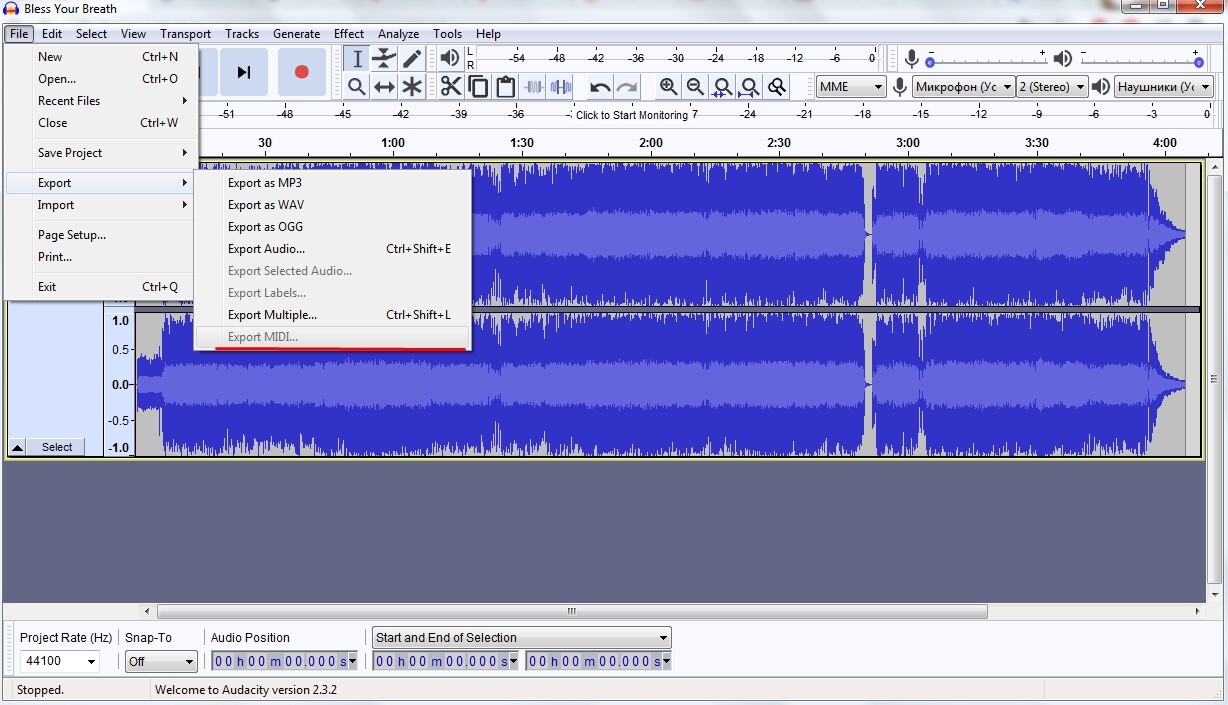Click the Audio Position time field

pyautogui.click(x=285, y=661)
